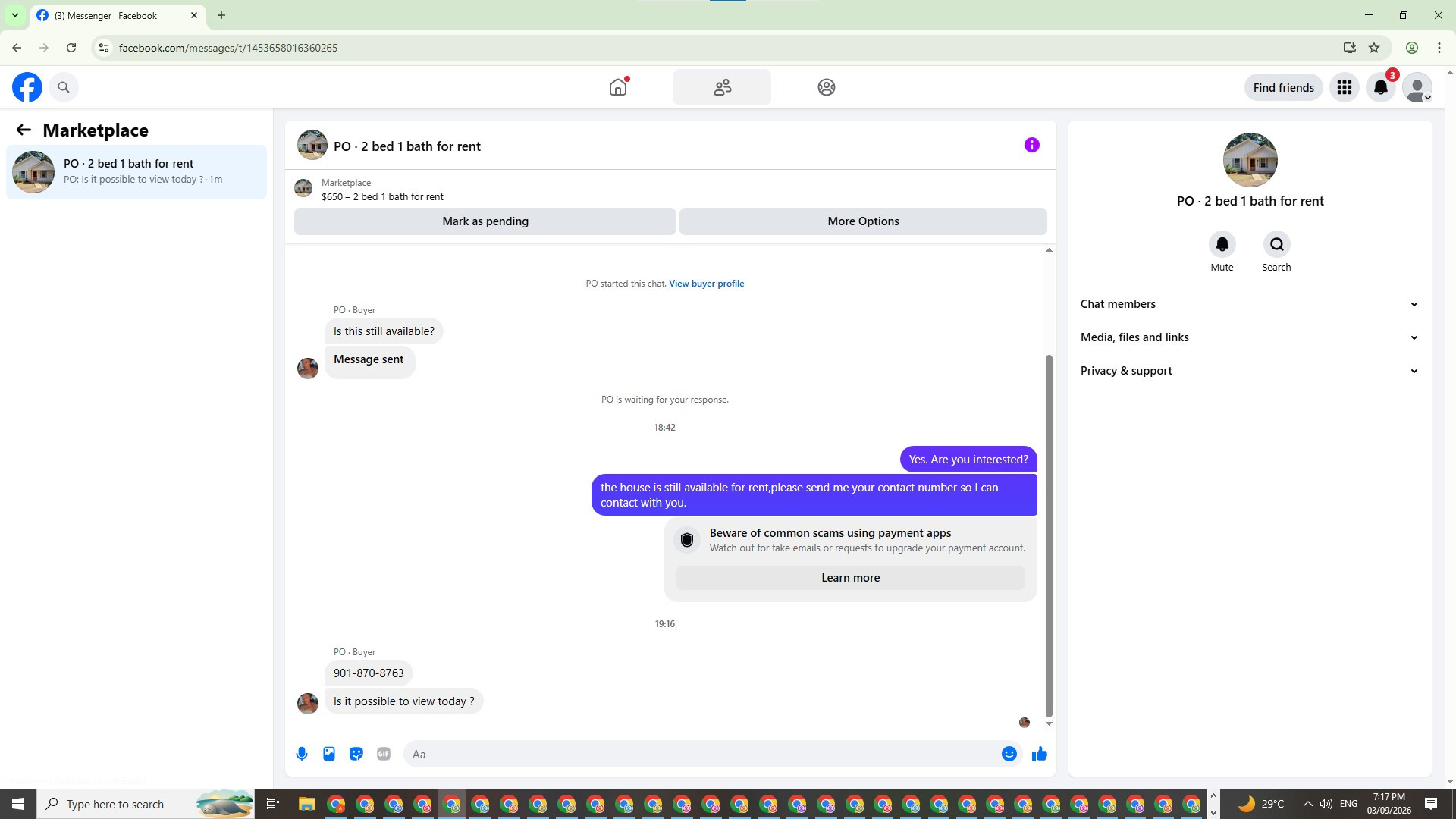Open Facebook notifications bell
Screen dimensions: 1456x819
pyautogui.click(x=1381, y=87)
